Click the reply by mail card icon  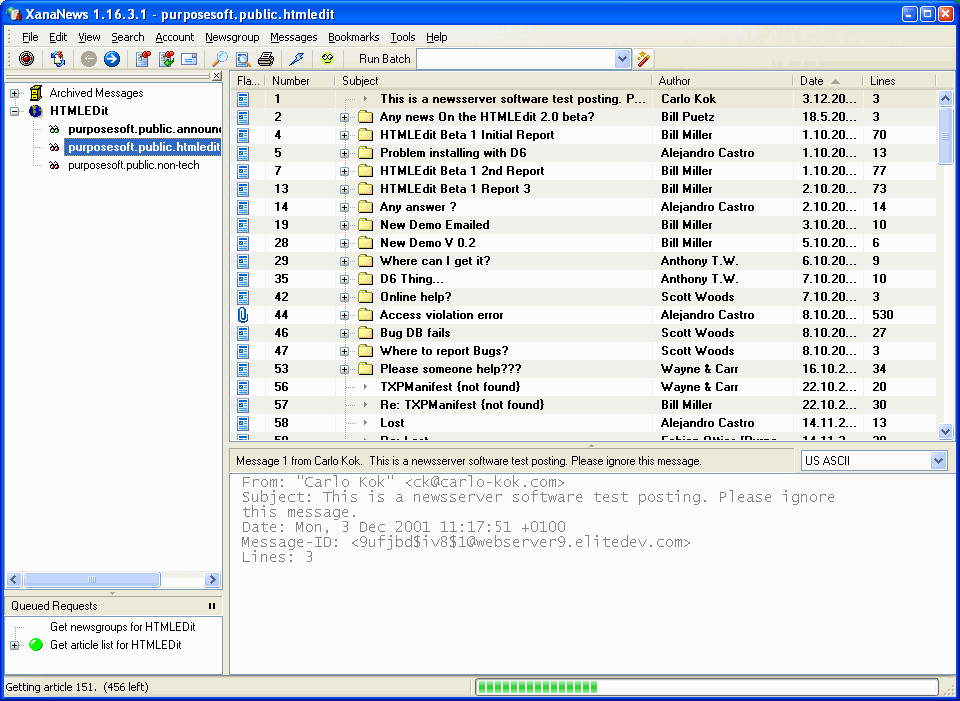tap(189, 59)
